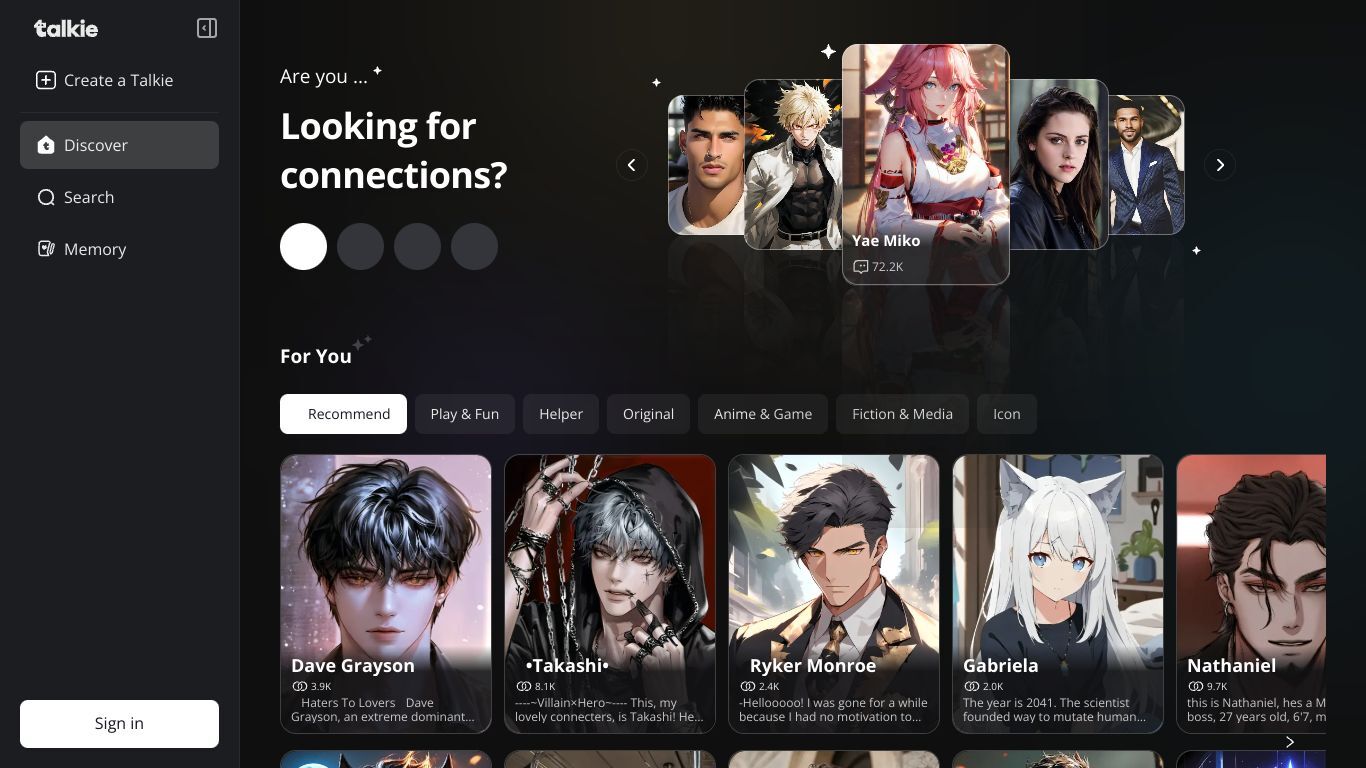
Task: Switch to the Play & Fun tab
Action: [x=464, y=414]
